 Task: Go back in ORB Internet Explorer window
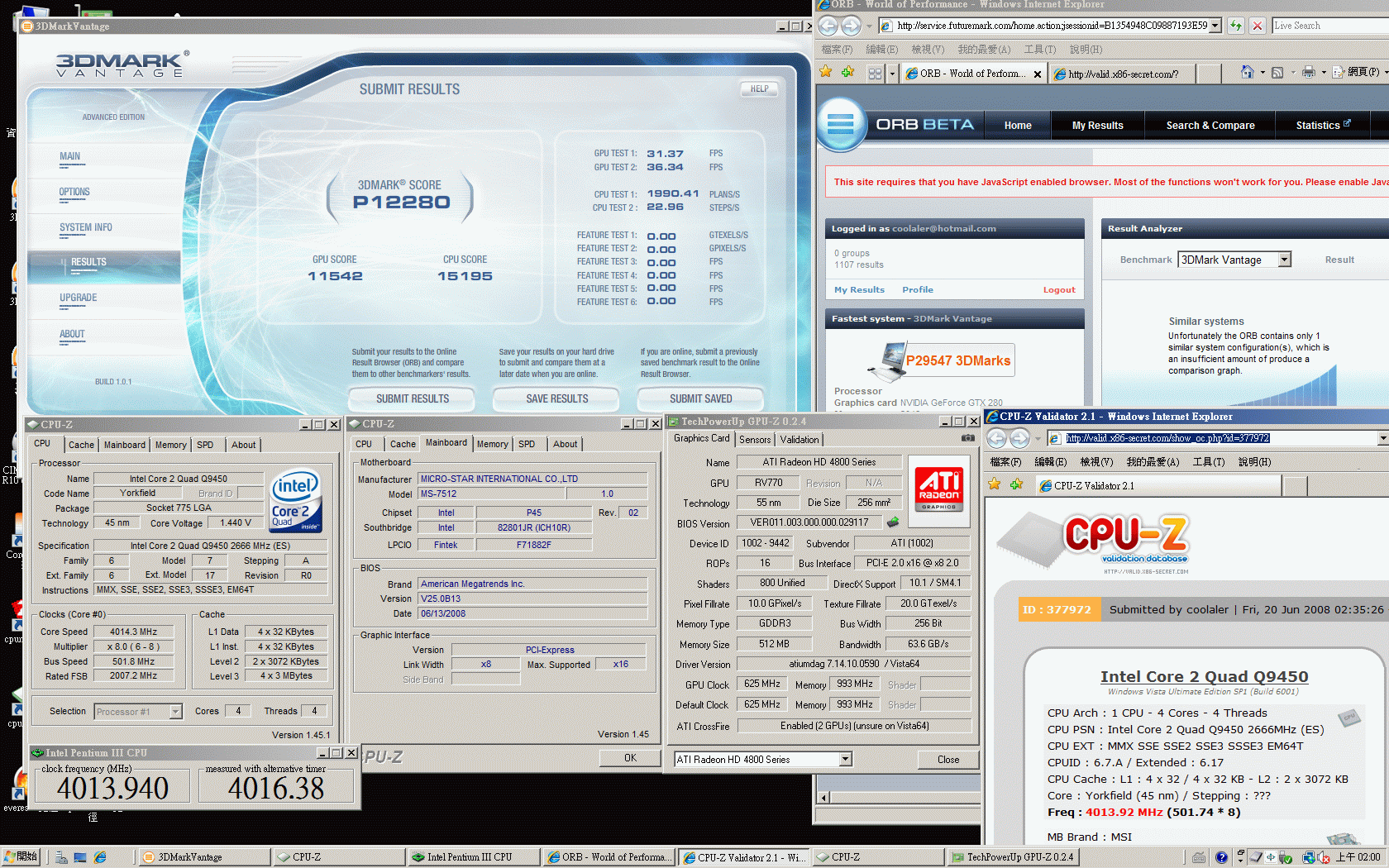(828, 26)
